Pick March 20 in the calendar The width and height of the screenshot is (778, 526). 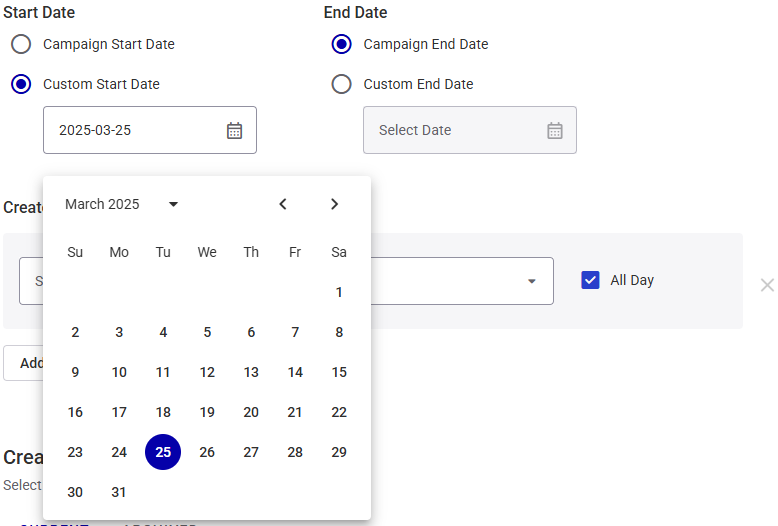(x=251, y=412)
